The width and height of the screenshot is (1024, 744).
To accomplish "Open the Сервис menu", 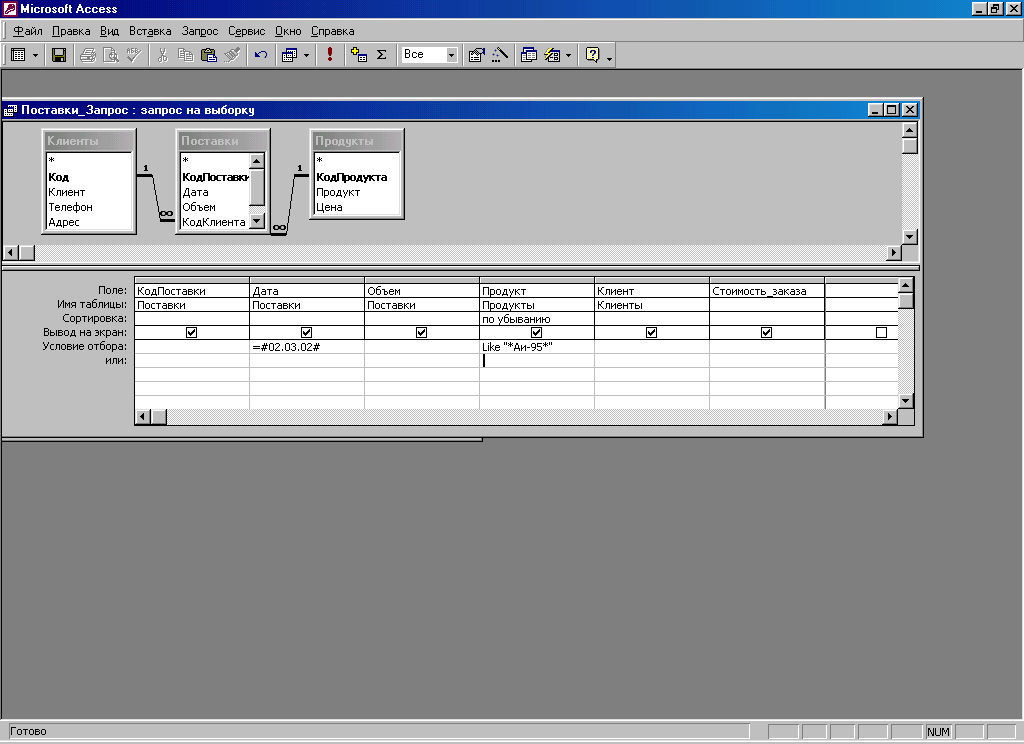I will 246,31.
